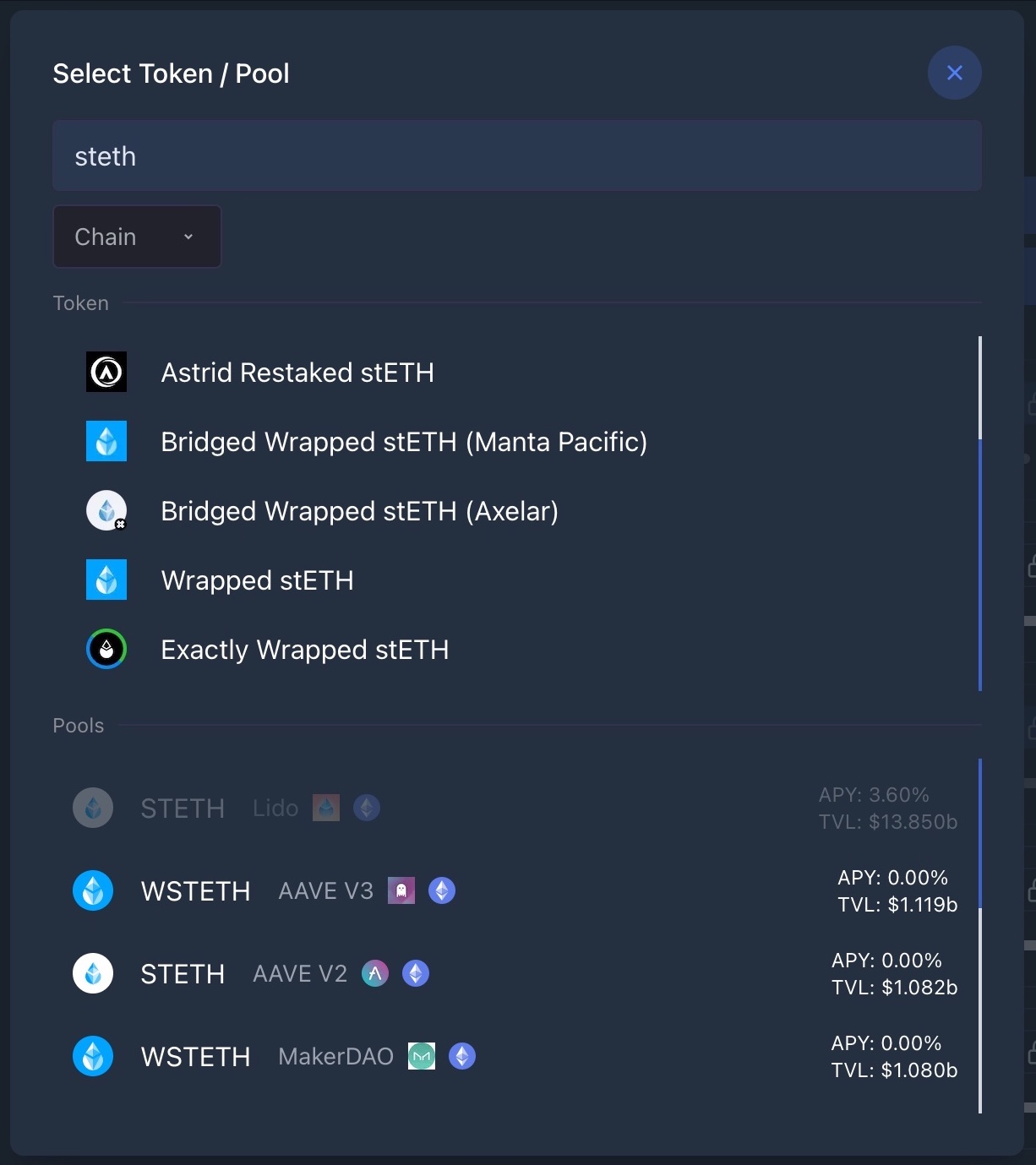
Task: Click the pools list scrollbar
Action: click(x=980, y=833)
